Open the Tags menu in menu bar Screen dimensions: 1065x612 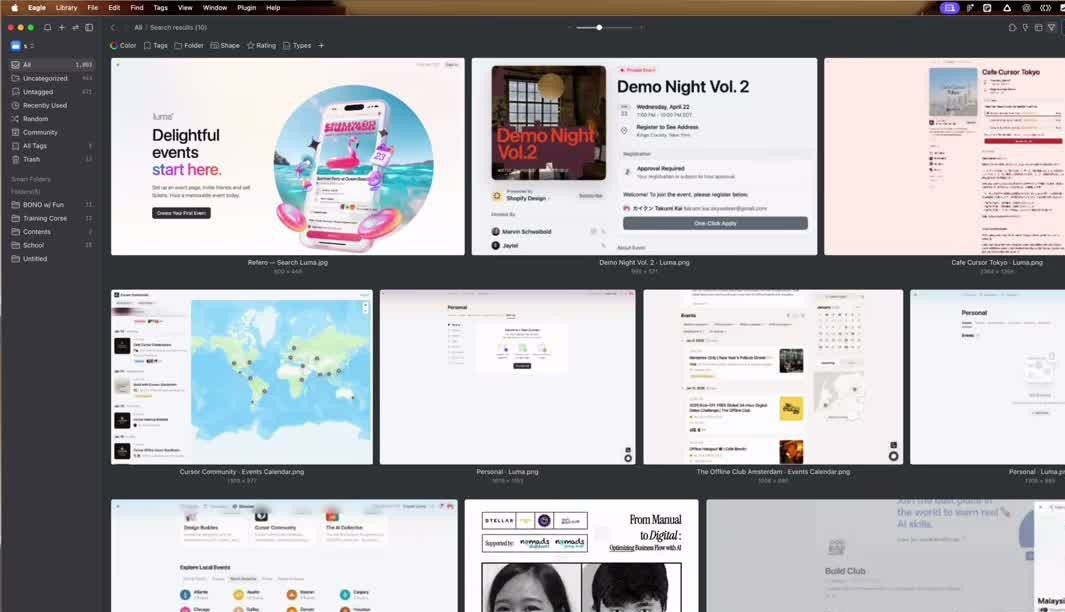(160, 7)
